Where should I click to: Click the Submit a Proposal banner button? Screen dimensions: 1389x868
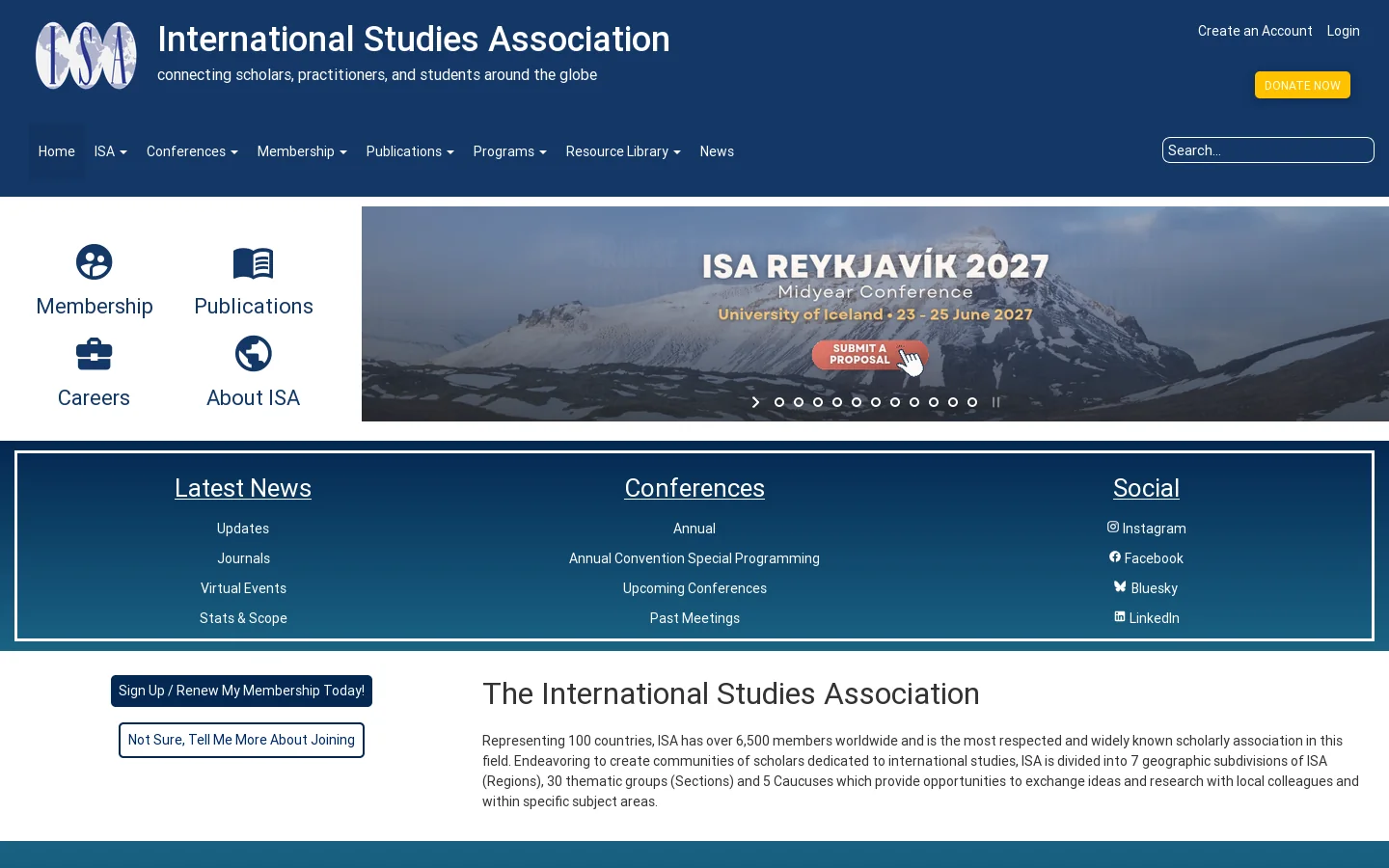870,355
